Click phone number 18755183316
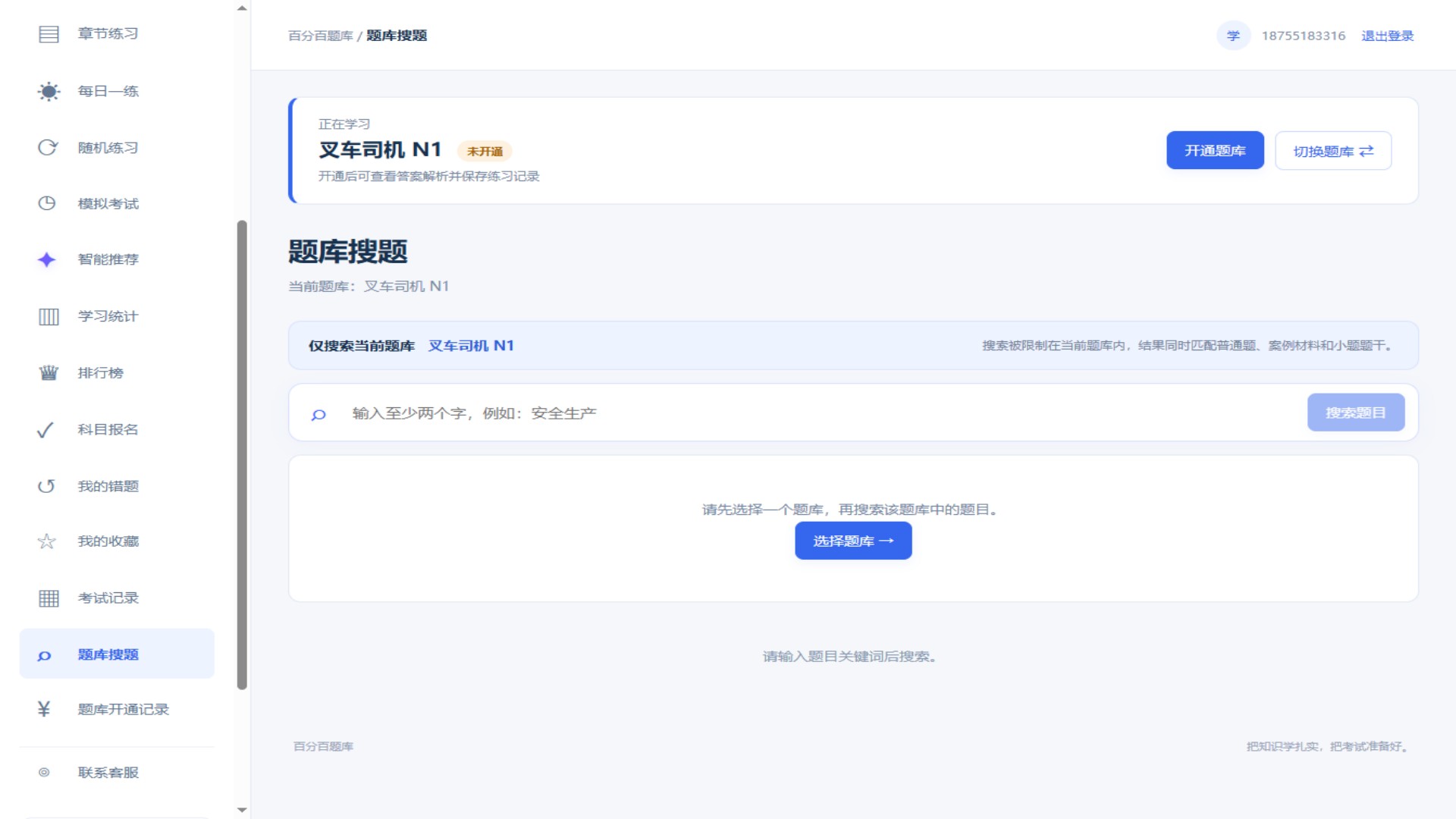 (x=1304, y=36)
